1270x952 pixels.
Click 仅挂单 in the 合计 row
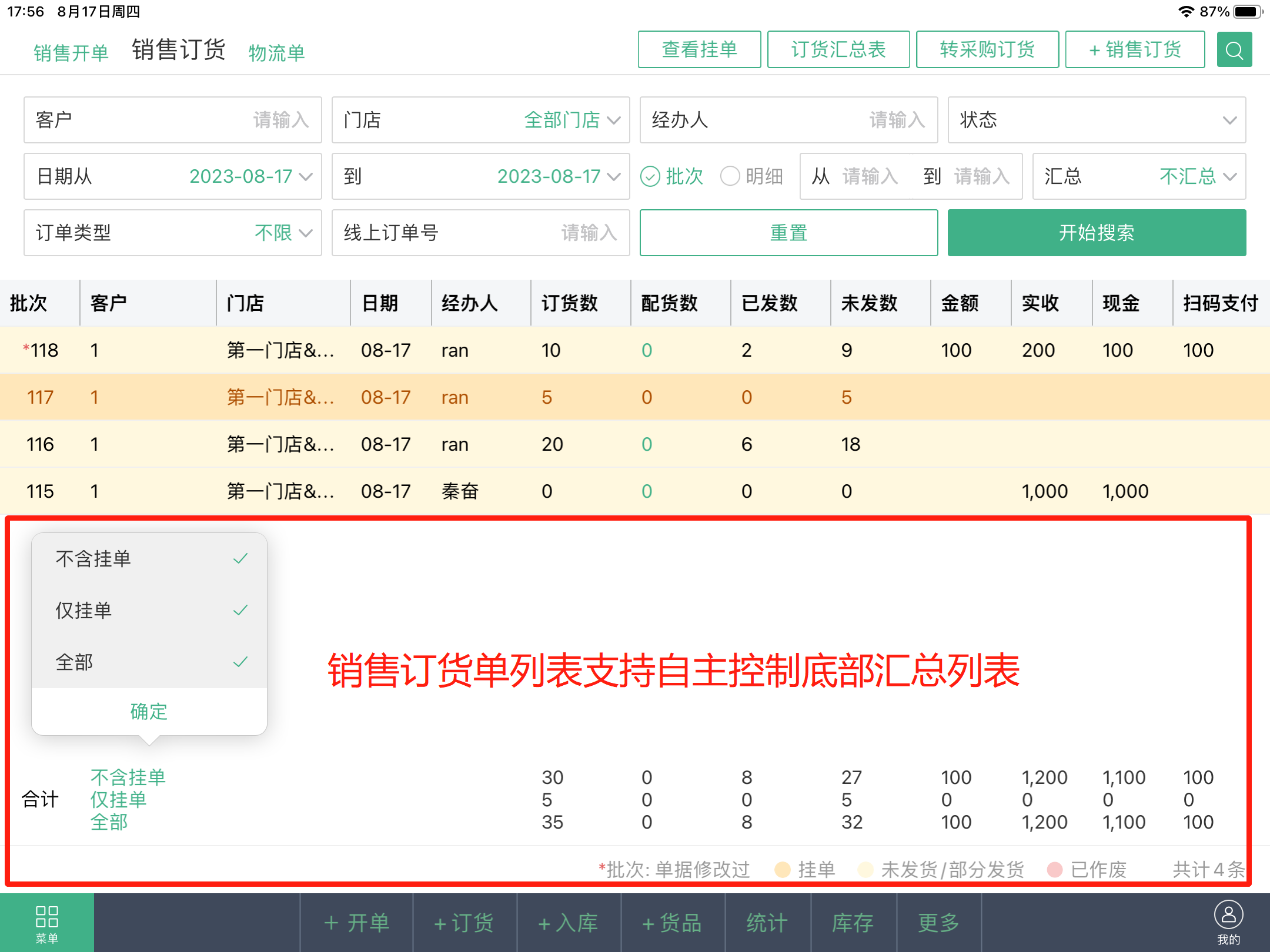pyautogui.click(x=118, y=800)
